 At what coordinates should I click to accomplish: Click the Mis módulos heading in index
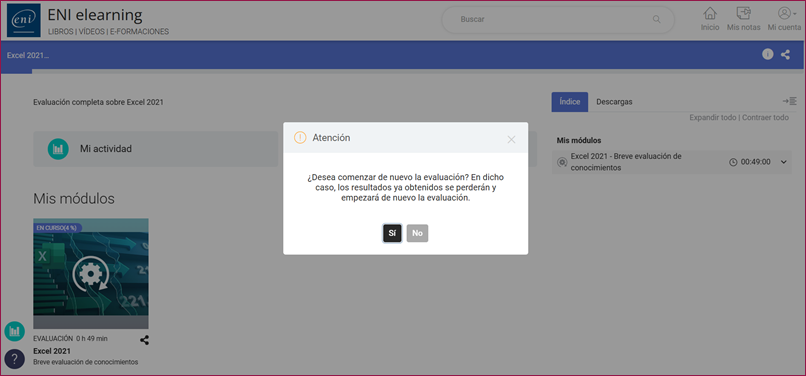click(x=579, y=140)
